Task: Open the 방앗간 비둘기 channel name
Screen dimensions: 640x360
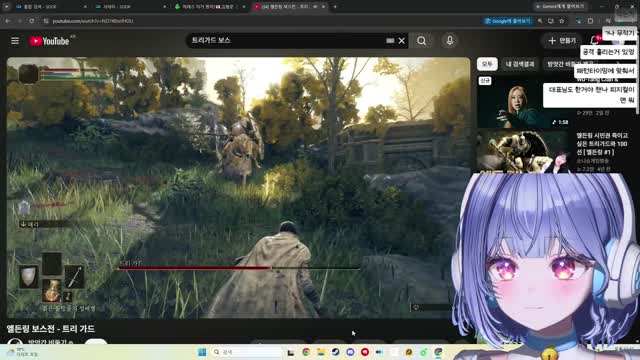Action: [47, 341]
